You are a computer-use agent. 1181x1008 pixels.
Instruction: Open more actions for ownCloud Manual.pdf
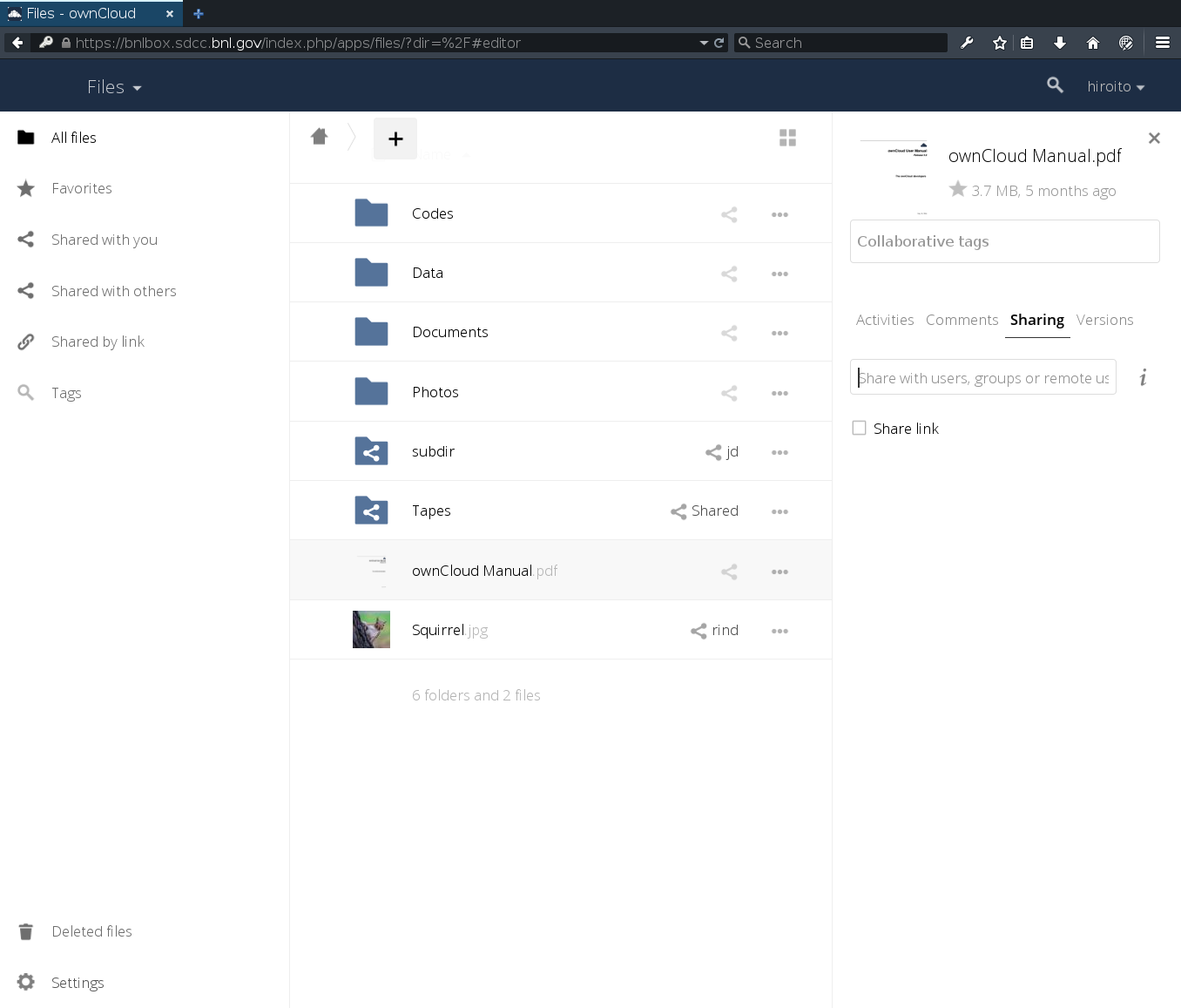point(779,572)
